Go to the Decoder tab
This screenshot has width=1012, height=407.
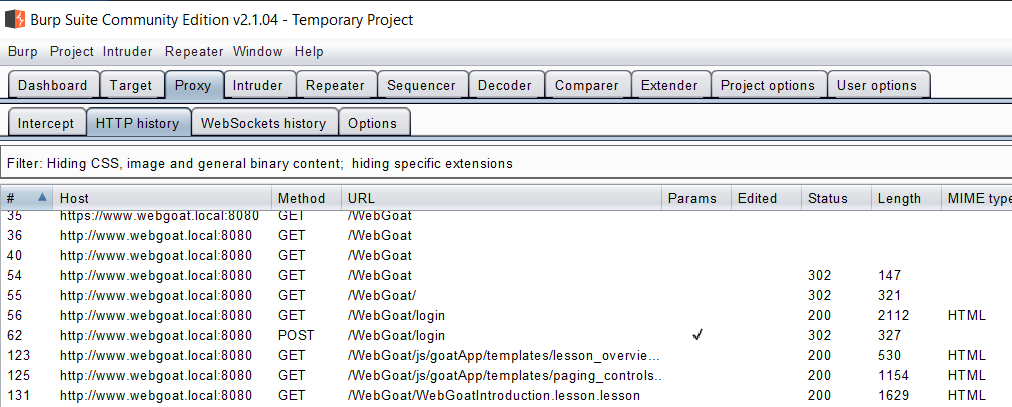(x=505, y=85)
